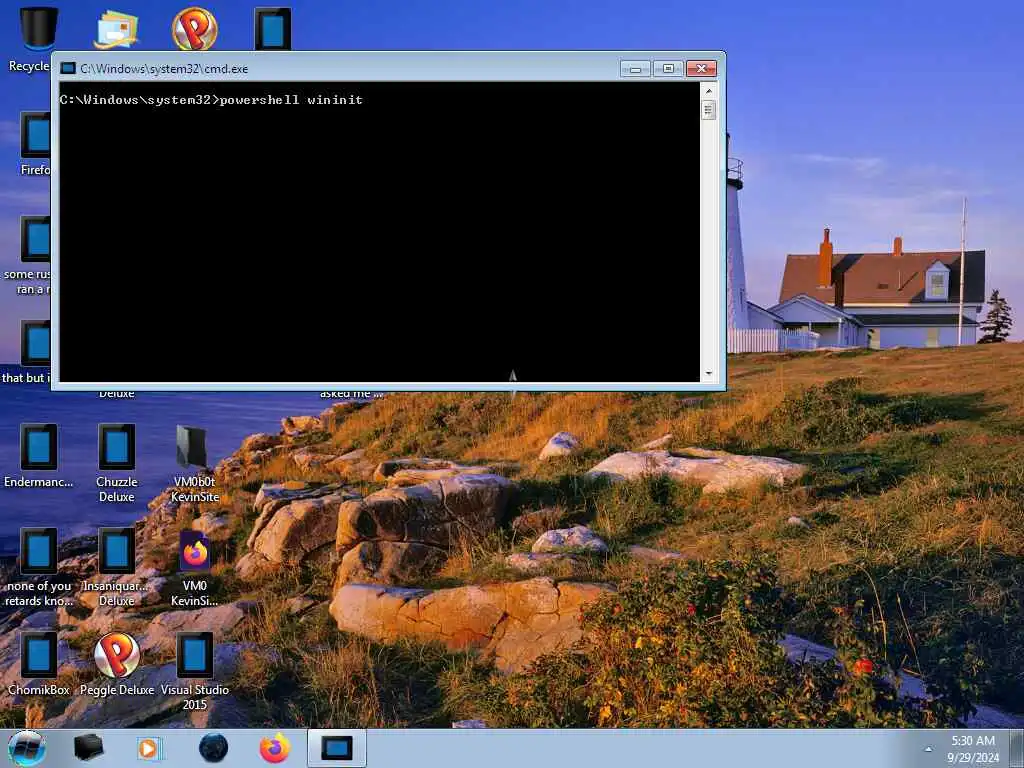
Task: Open the Windows Start orb
Action: click(26, 748)
